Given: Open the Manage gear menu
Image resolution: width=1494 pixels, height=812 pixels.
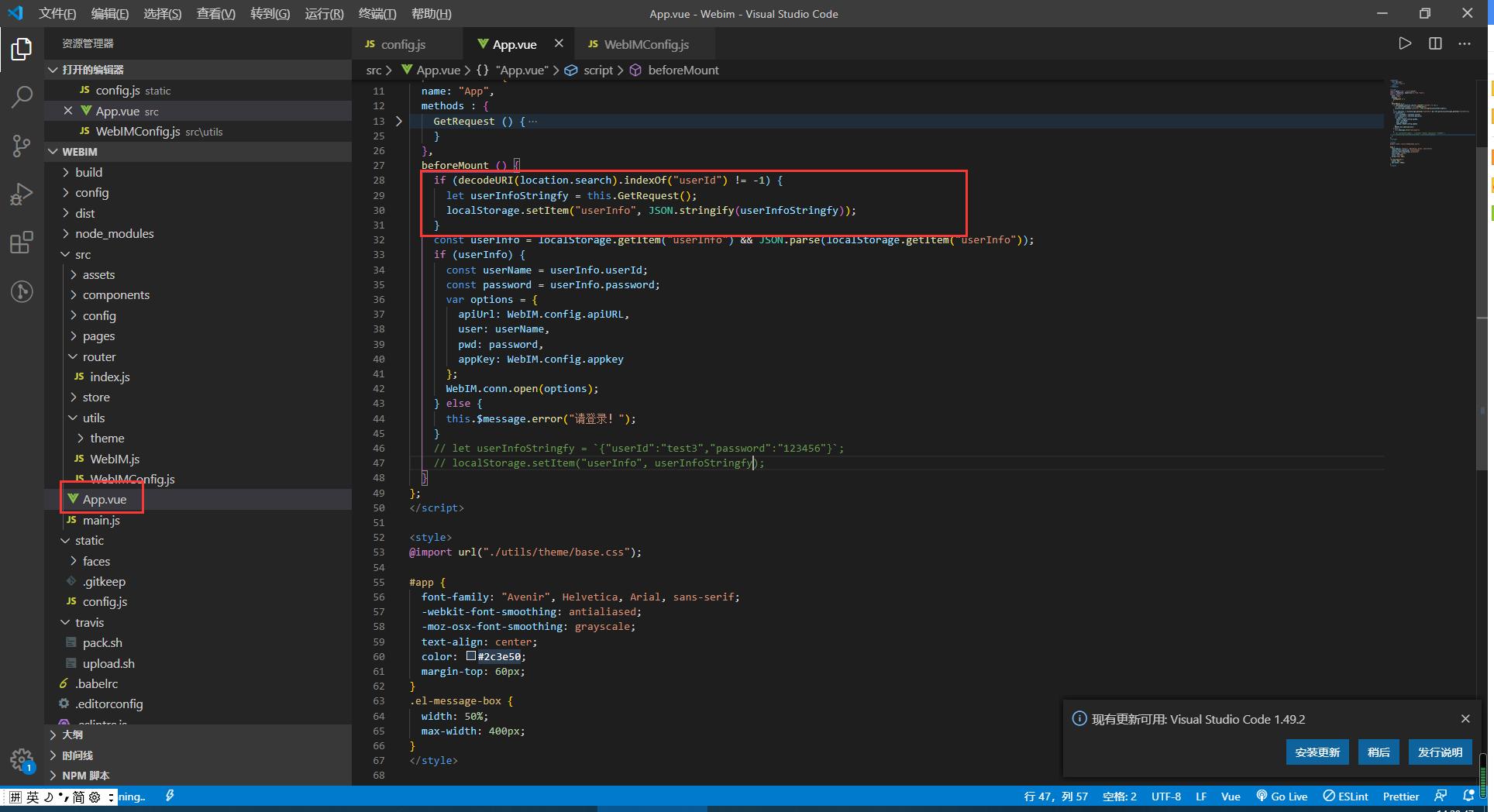Looking at the screenshot, I should 22,759.
